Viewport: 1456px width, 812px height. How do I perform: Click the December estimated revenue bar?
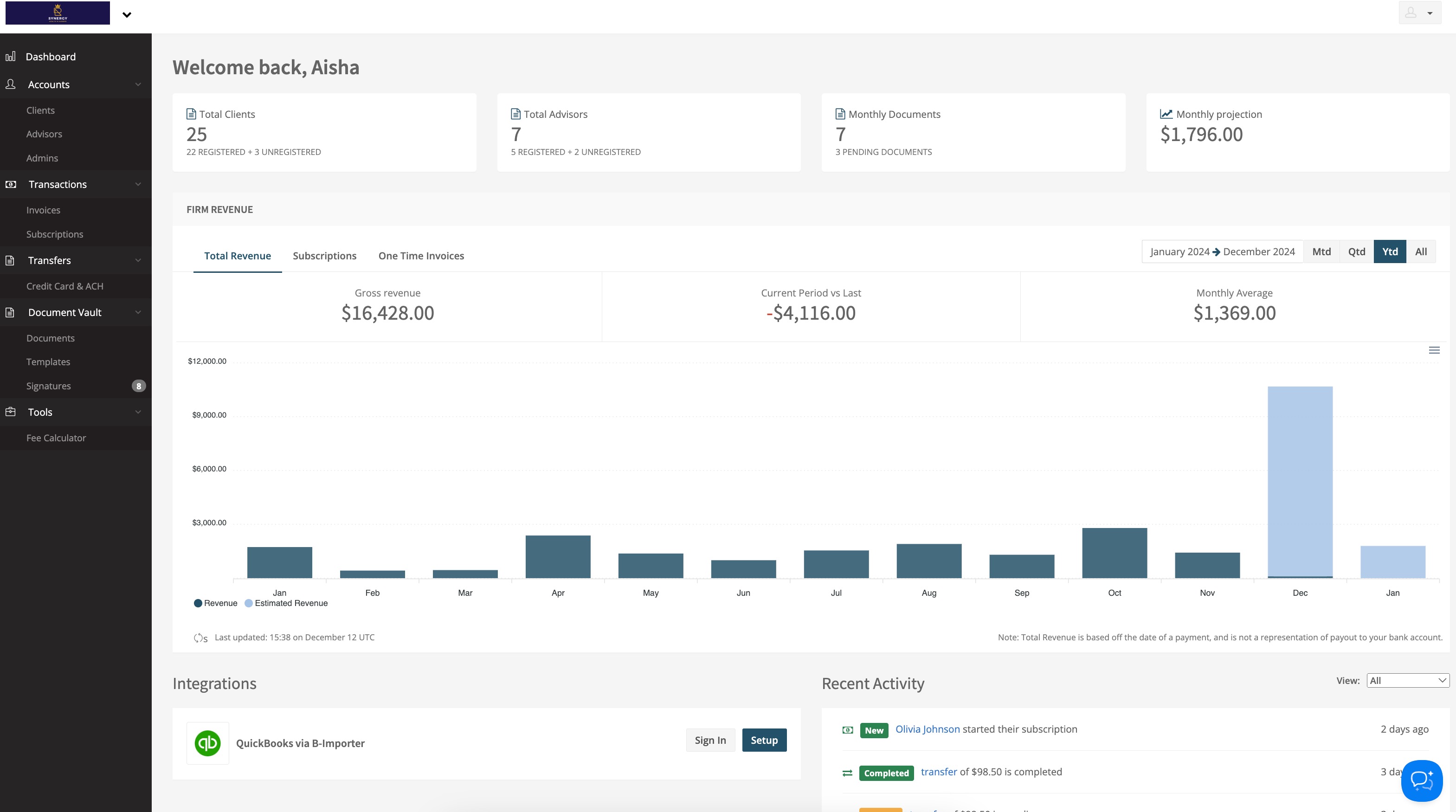[x=1300, y=480]
